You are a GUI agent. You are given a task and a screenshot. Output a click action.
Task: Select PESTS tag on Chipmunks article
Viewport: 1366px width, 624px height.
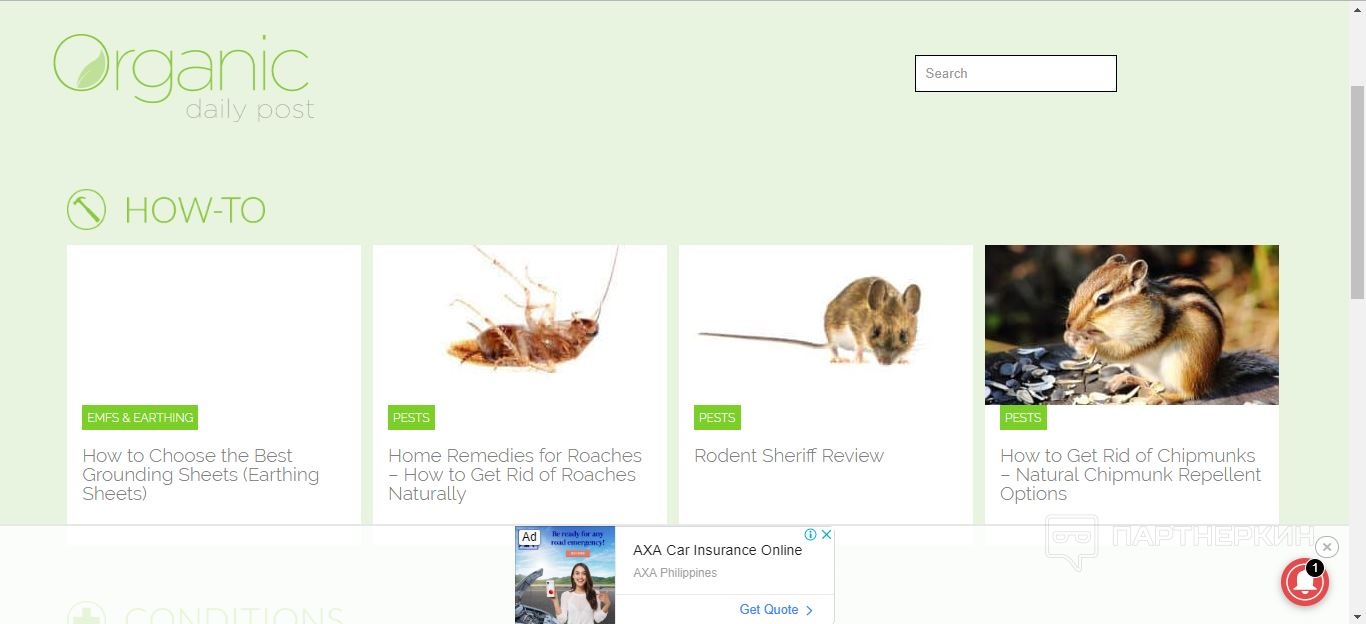pos(1023,417)
